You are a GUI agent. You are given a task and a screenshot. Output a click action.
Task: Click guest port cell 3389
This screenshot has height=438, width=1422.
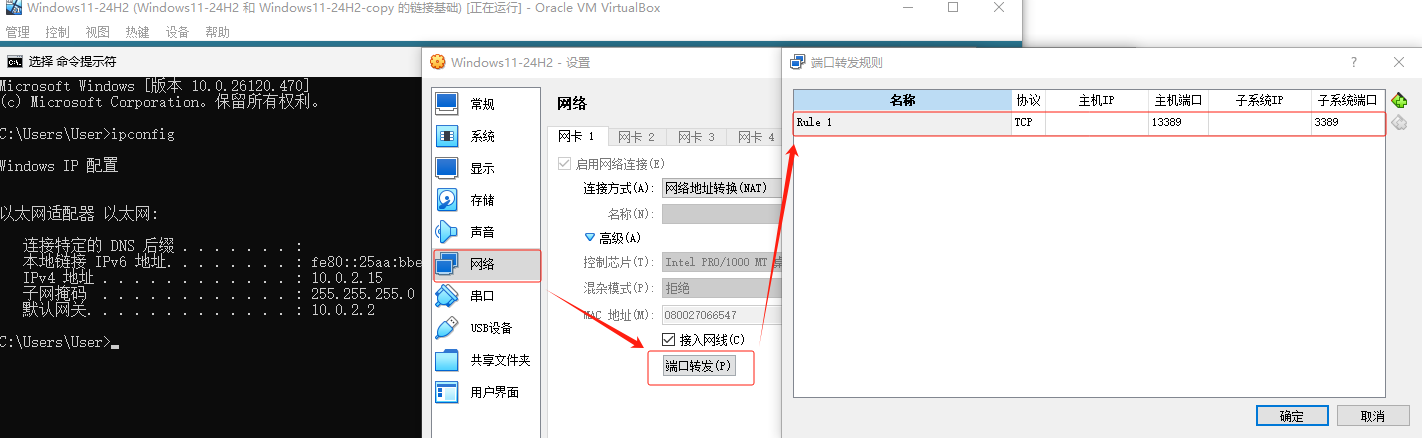(1348, 123)
